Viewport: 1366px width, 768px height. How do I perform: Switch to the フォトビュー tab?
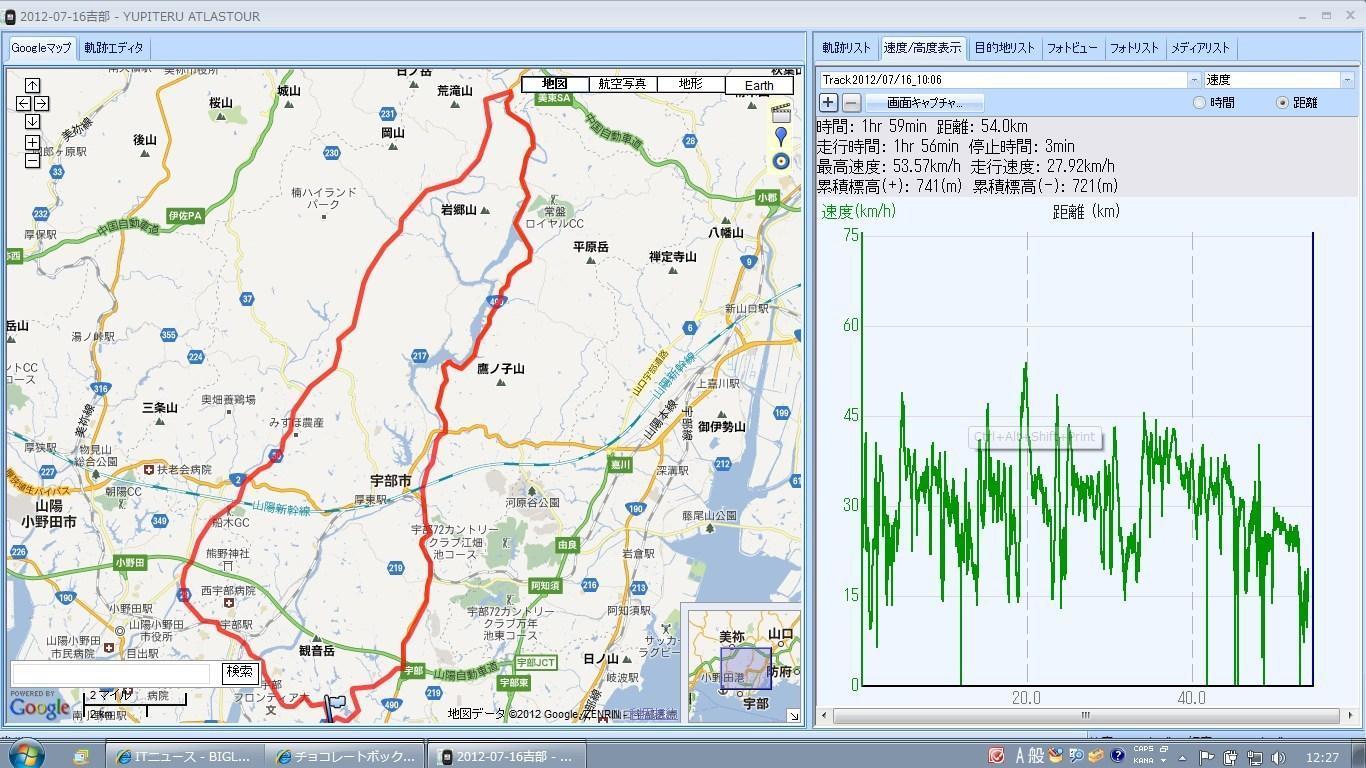pos(1072,47)
